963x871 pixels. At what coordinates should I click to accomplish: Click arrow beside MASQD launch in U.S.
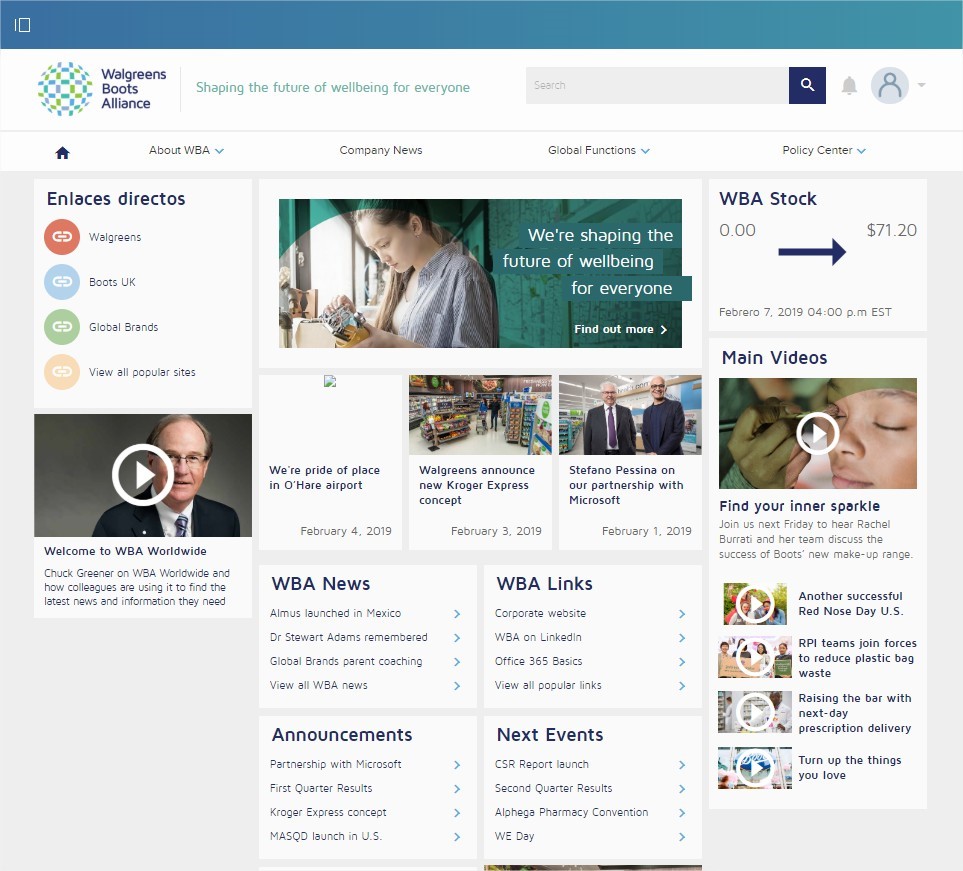pyautogui.click(x=457, y=837)
